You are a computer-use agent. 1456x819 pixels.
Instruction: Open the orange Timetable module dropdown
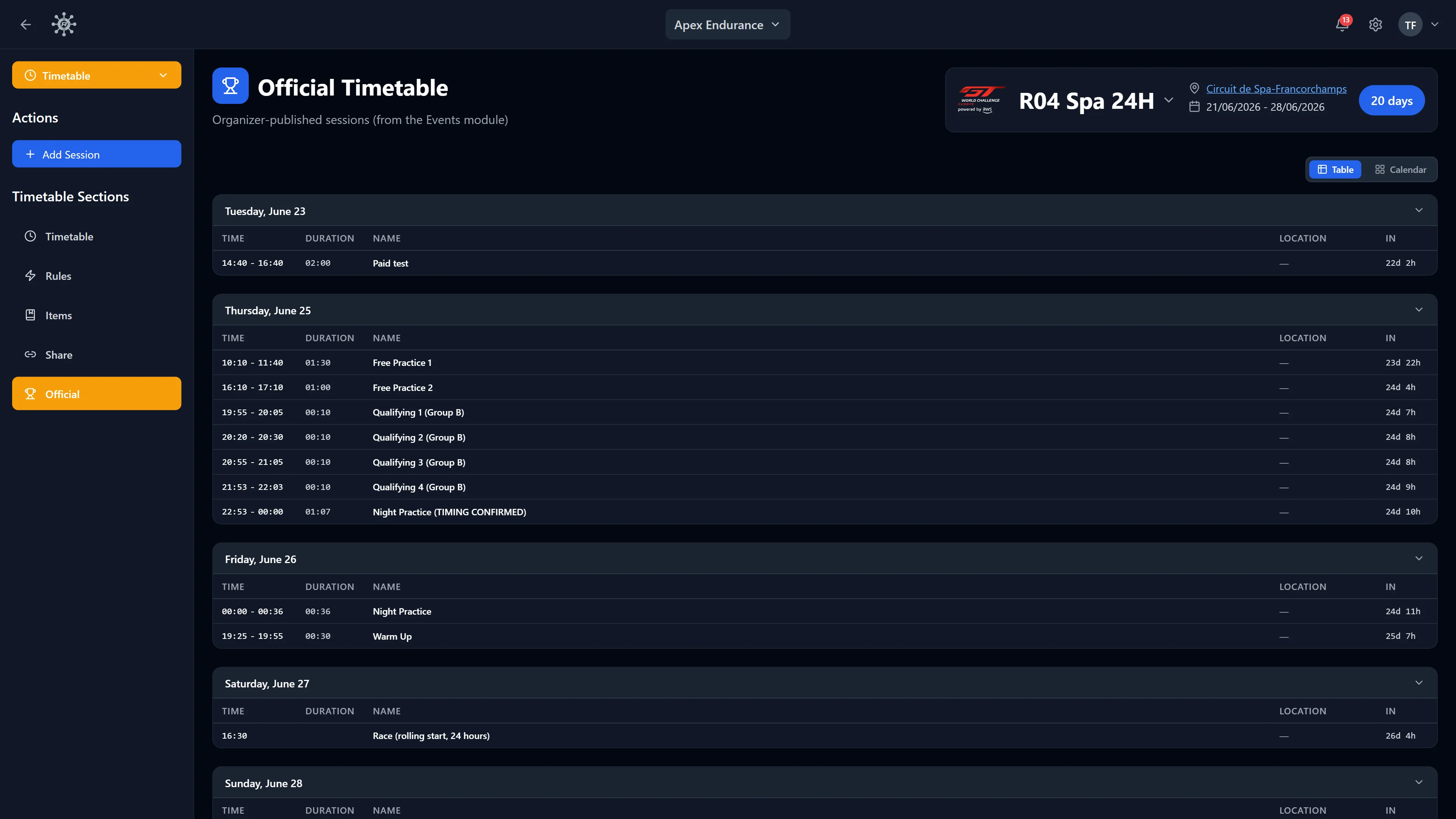pos(97,75)
